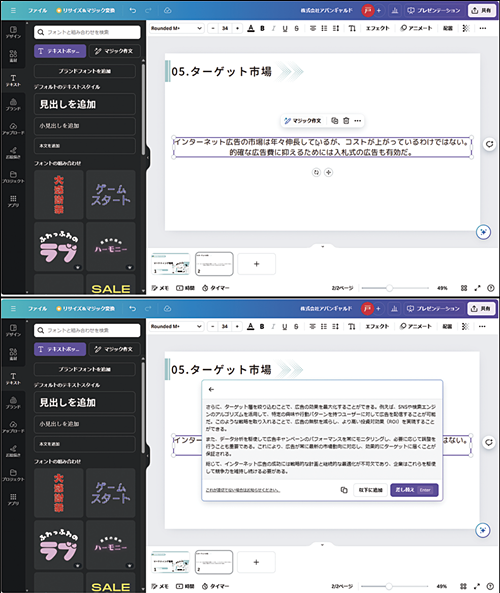Open ファイル menu in lower Canva window
This screenshot has width=500, height=593.
click(37, 309)
